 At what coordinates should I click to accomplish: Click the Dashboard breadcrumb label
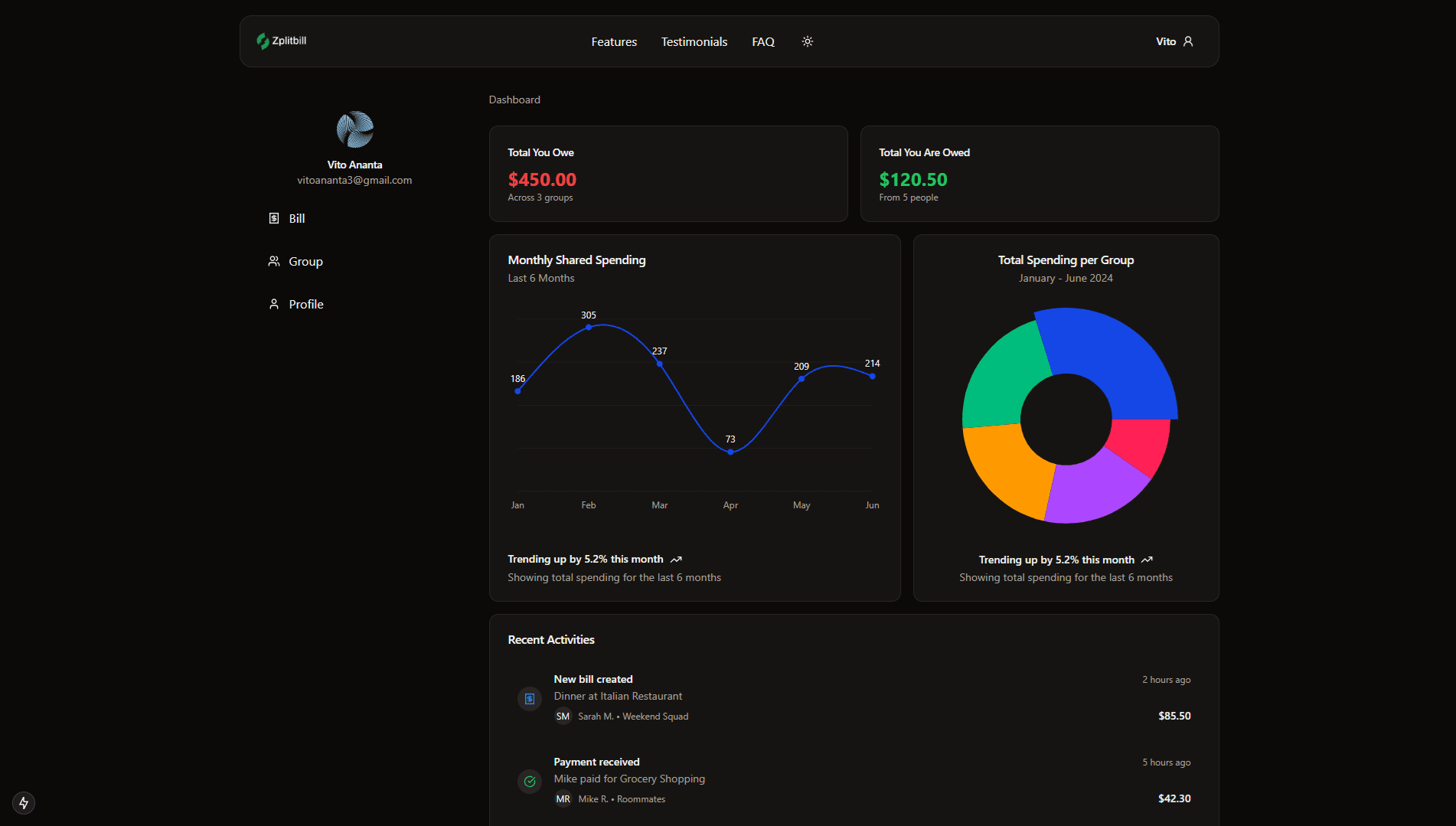pos(514,100)
